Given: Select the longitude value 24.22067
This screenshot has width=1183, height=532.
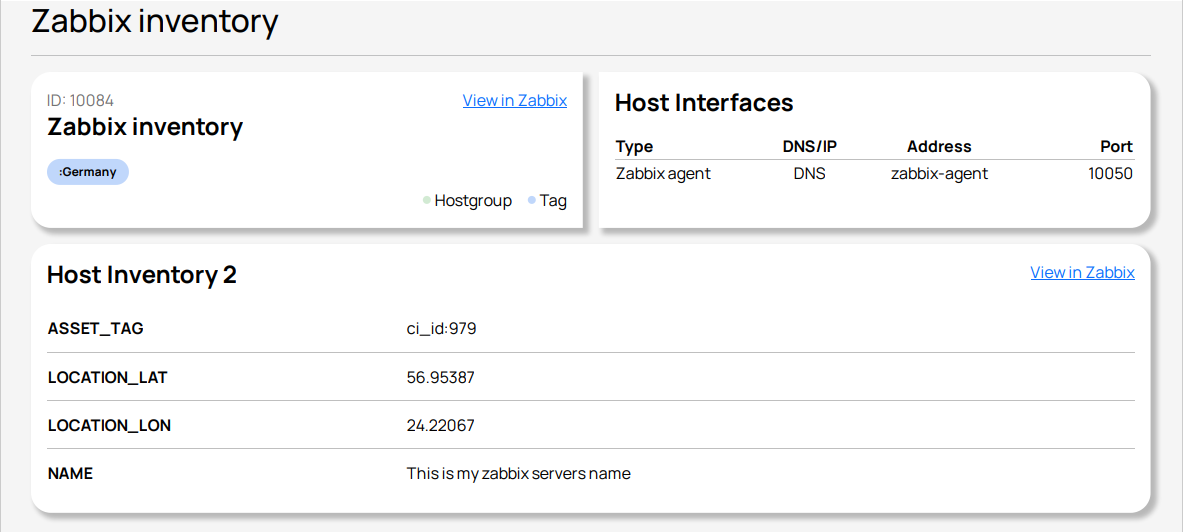Looking at the screenshot, I should [441, 426].
